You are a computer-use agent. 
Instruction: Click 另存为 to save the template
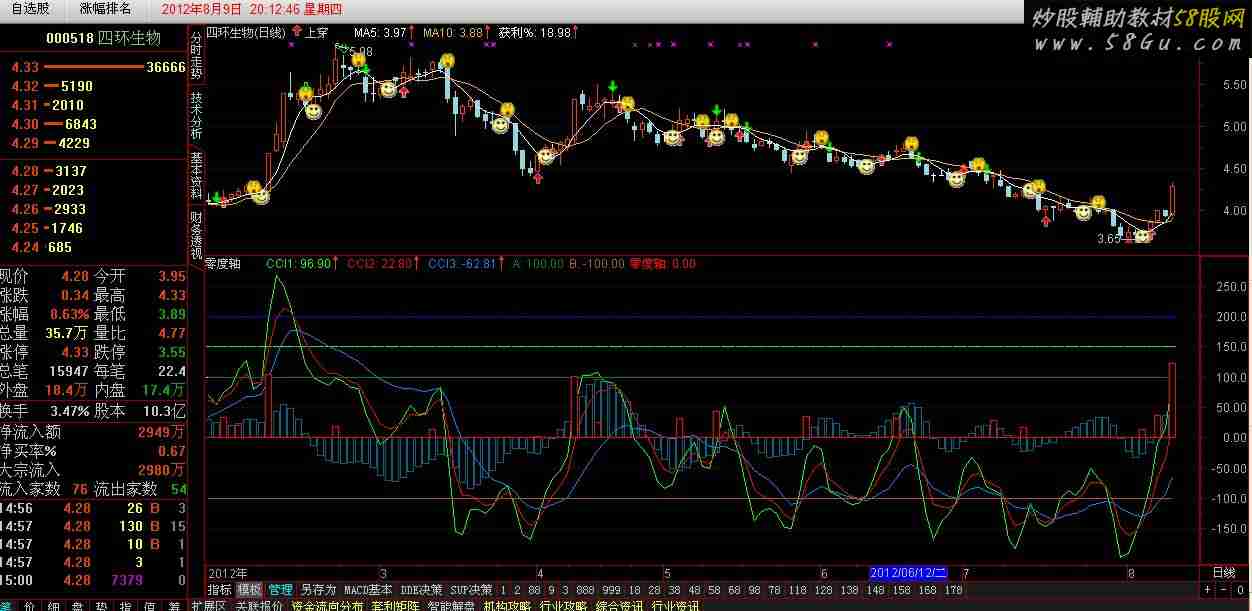tap(318, 590)
